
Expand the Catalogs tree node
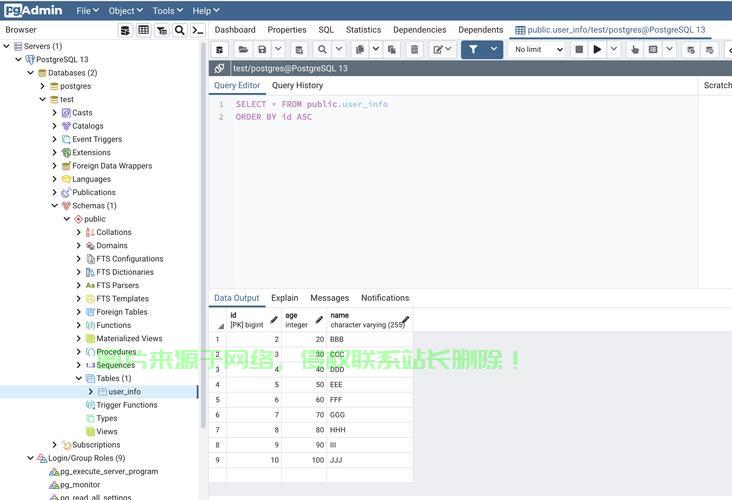tap(55, 126)
